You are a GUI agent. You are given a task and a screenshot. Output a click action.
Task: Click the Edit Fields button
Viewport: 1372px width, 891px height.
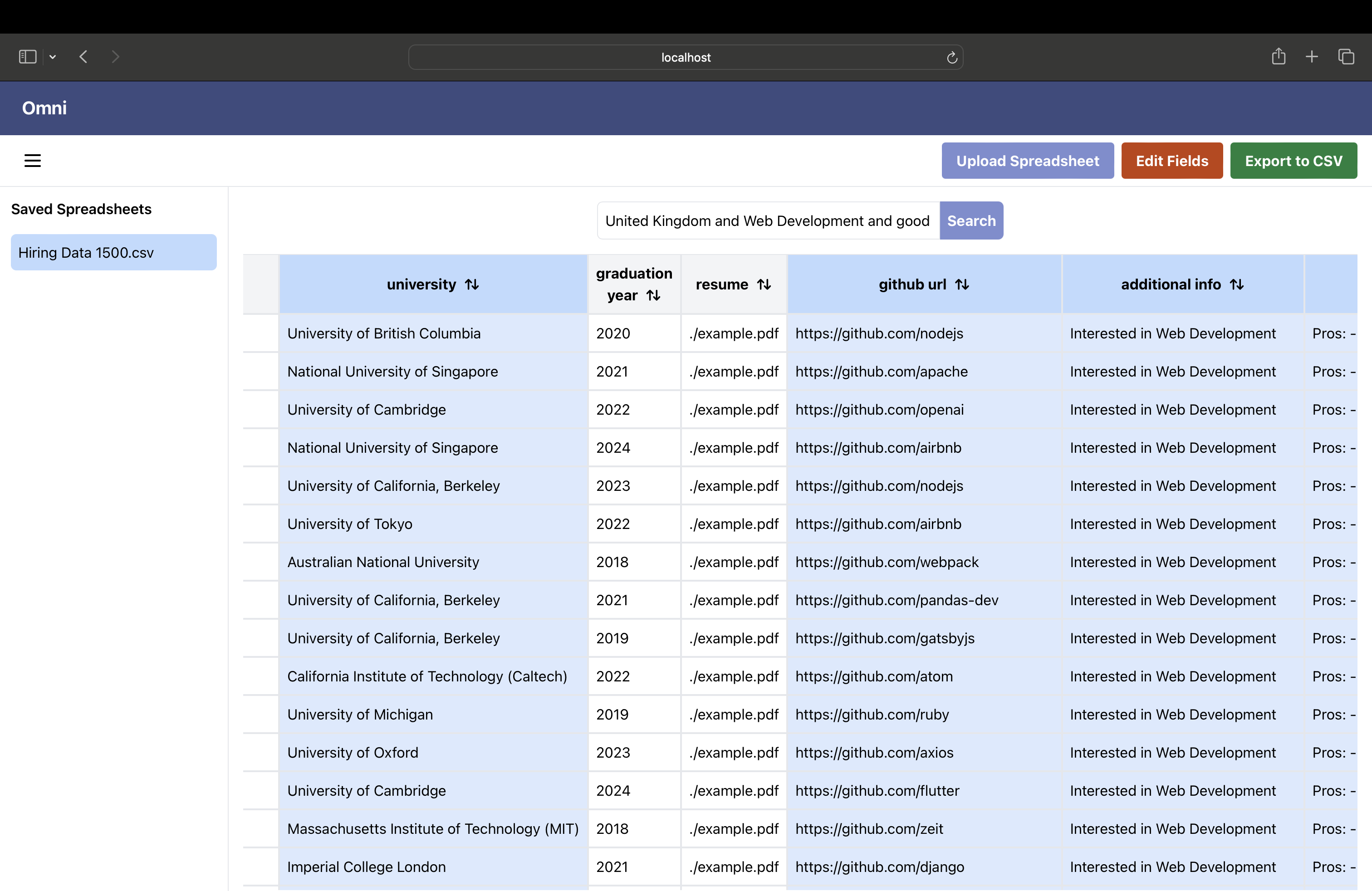tap(1171, 161)
